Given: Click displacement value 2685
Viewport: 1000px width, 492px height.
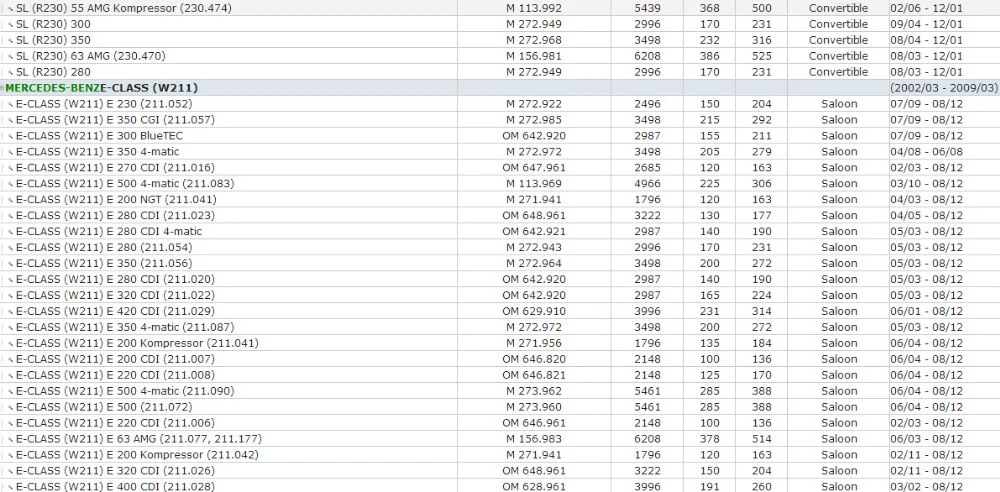Looking at the screenshot, I should [647, 168].
